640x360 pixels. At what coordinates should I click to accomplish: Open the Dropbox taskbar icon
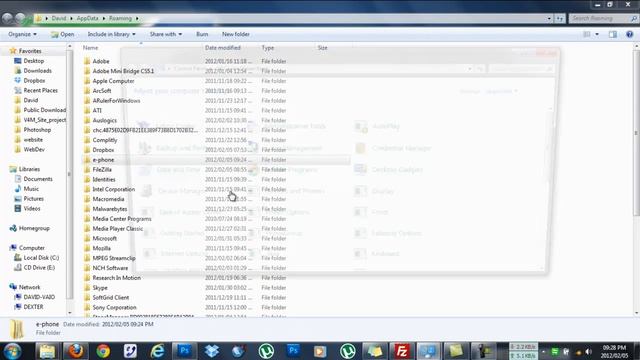pos(211,351)
